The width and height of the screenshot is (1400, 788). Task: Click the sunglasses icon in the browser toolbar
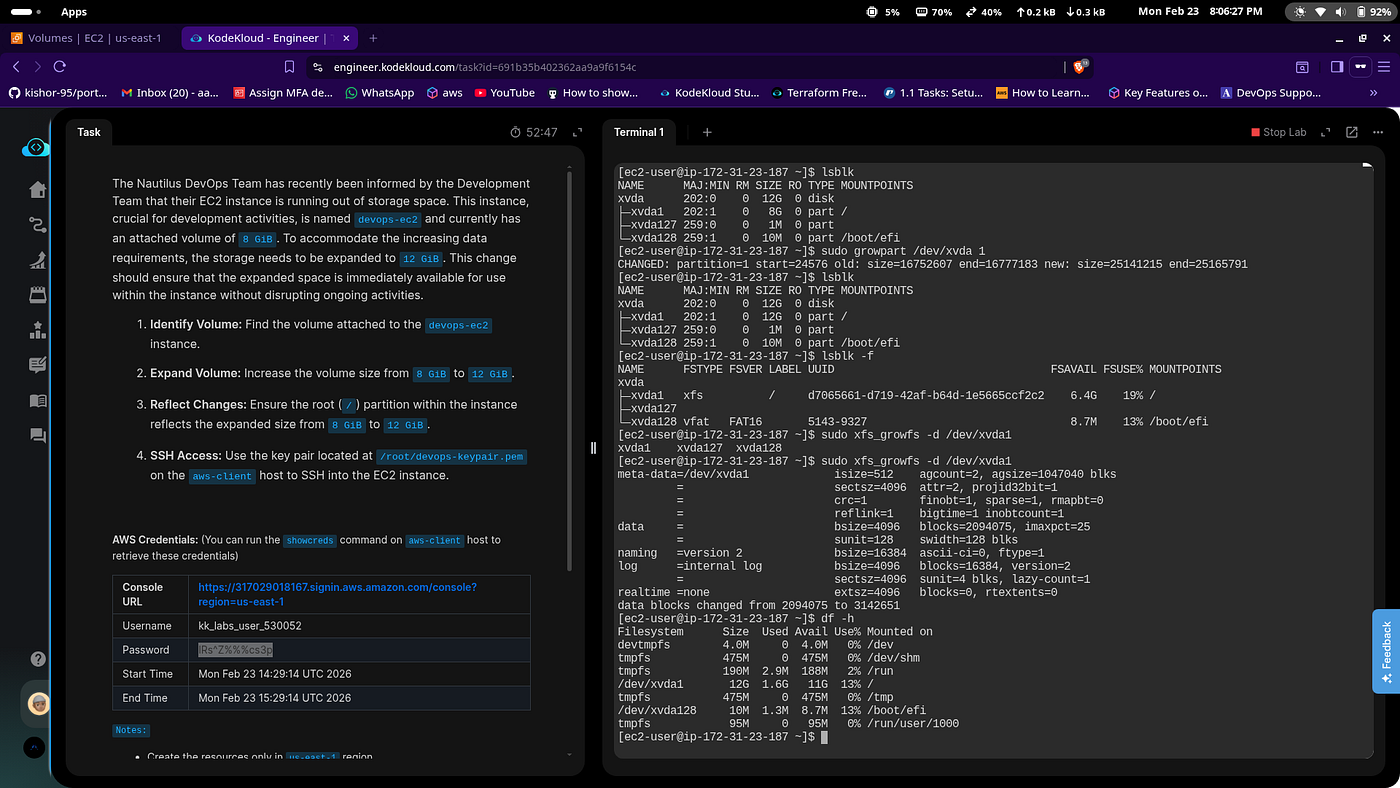pyautogui.click(x=1360, y=67)
